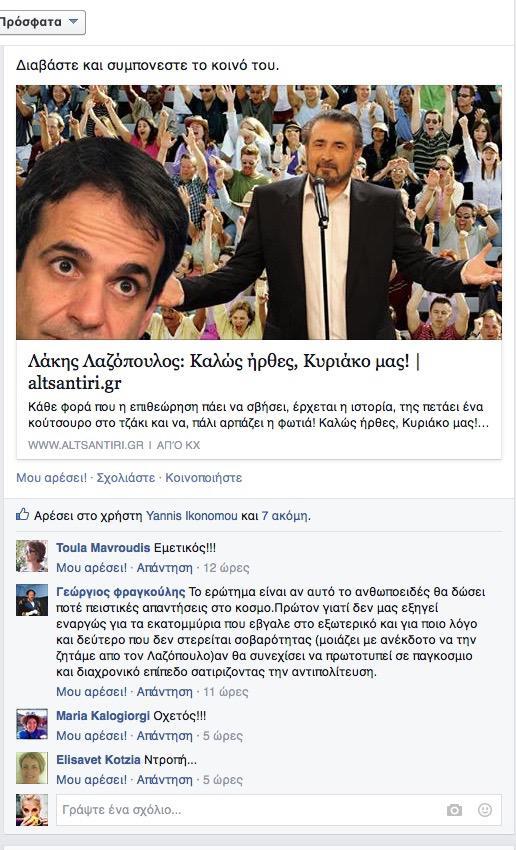Like the post with Μου αρέσει!
The width and height of the screenshot is (516, 850).
(x=51, y=478)
